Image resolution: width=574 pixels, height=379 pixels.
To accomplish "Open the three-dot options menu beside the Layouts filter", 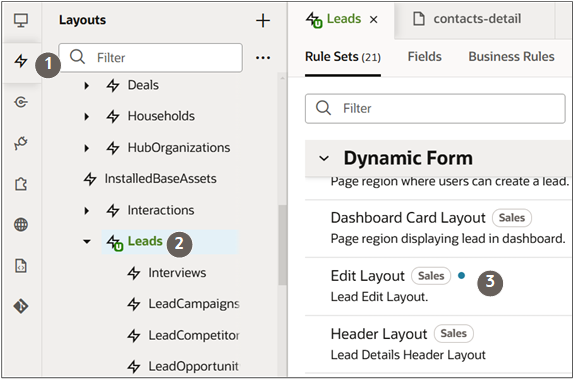I will 263,58.
